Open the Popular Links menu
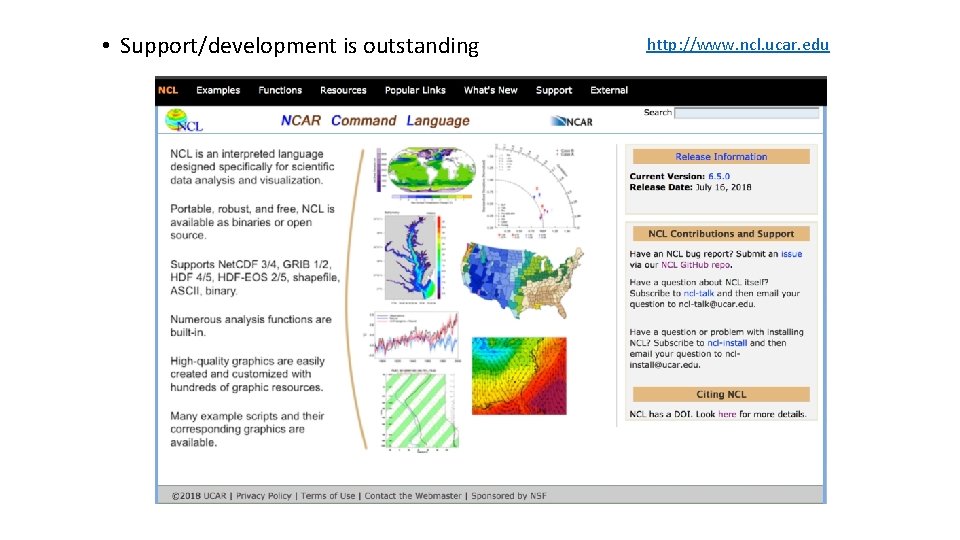 pos(415,90)
